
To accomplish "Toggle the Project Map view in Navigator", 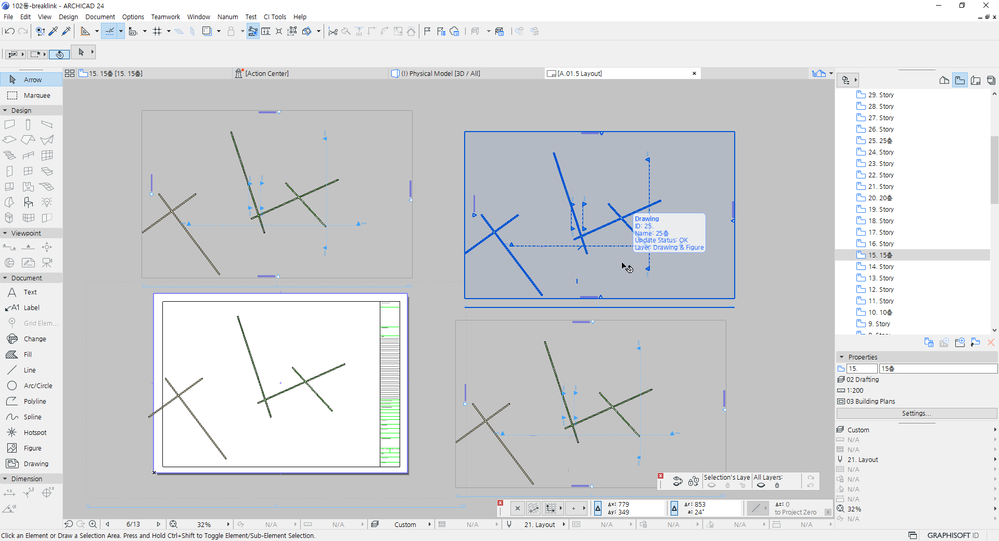I will click(944, 80).
